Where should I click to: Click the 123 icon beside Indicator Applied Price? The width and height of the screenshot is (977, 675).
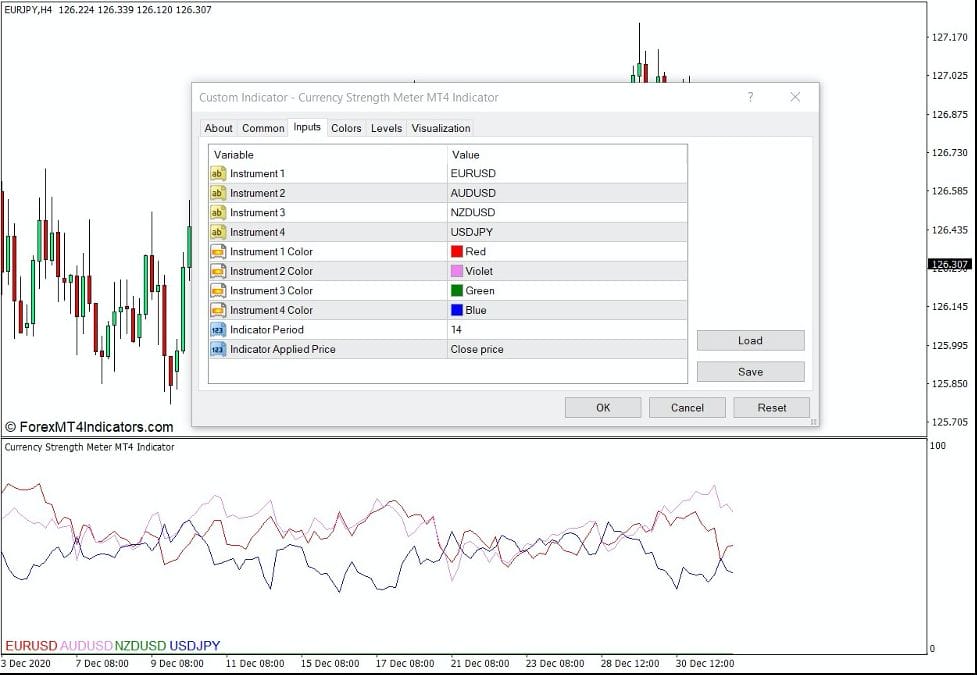219,349
